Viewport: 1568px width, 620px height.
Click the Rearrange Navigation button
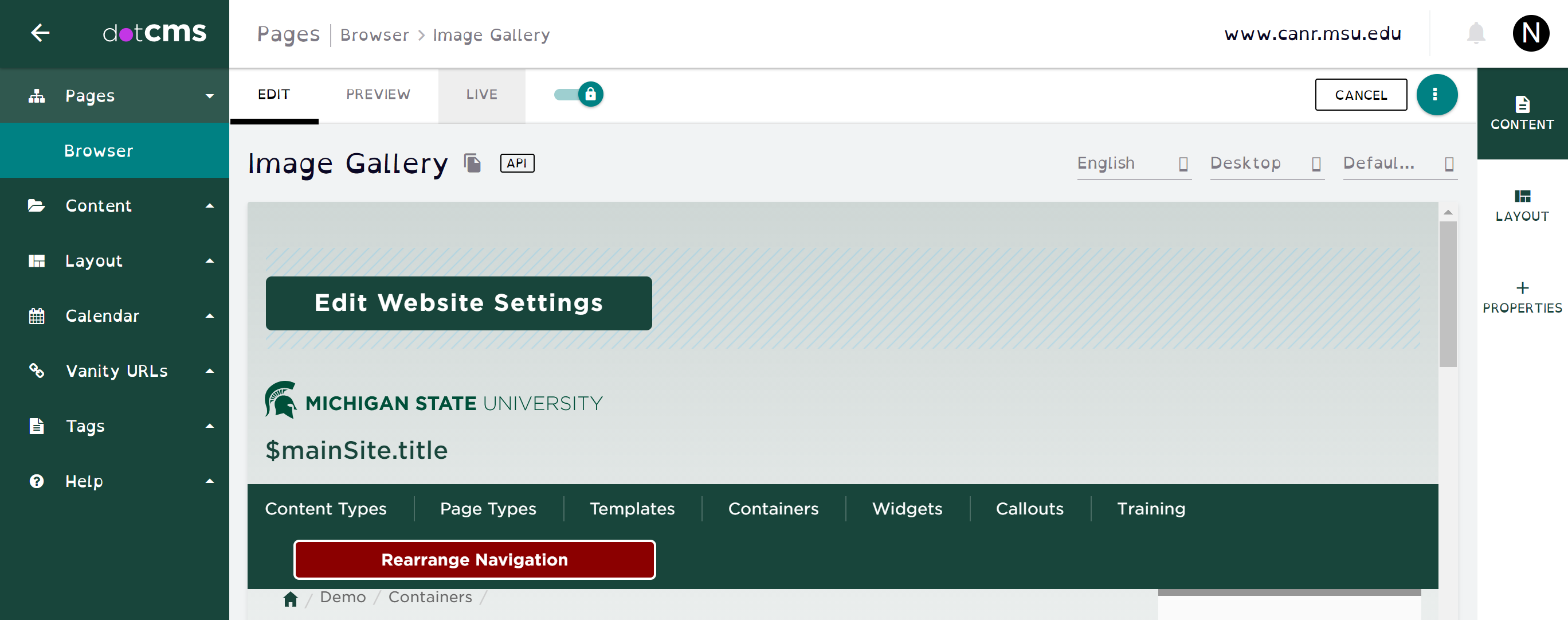coord(475,559)
